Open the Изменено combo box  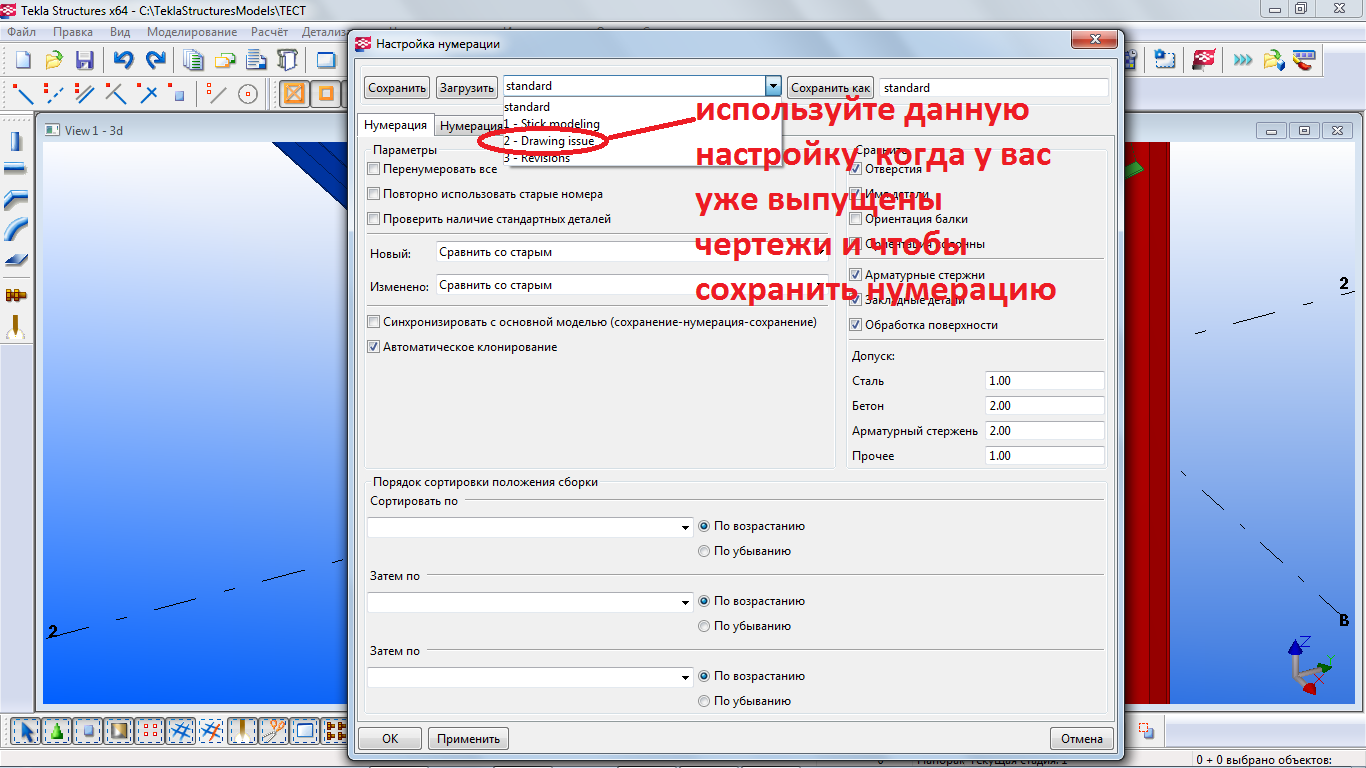tap(632, 285)
